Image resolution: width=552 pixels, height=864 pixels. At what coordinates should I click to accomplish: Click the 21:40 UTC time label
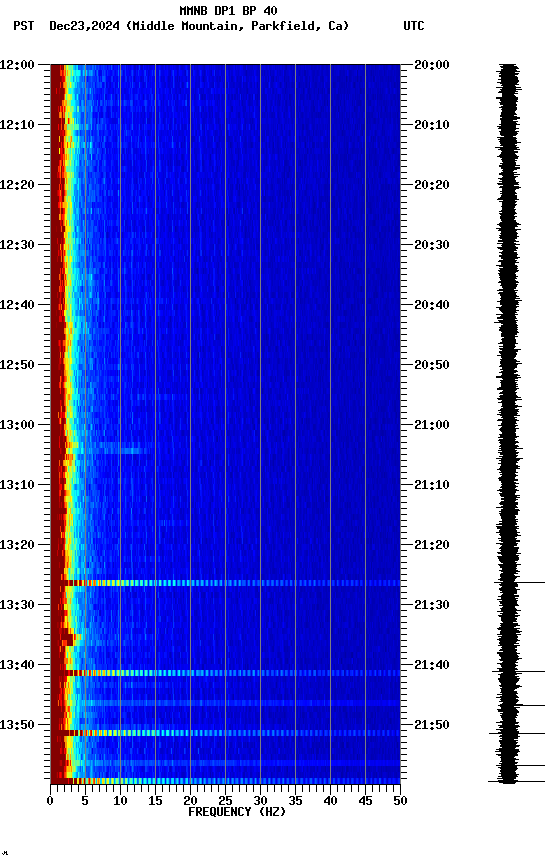click(x=432, y=666)
